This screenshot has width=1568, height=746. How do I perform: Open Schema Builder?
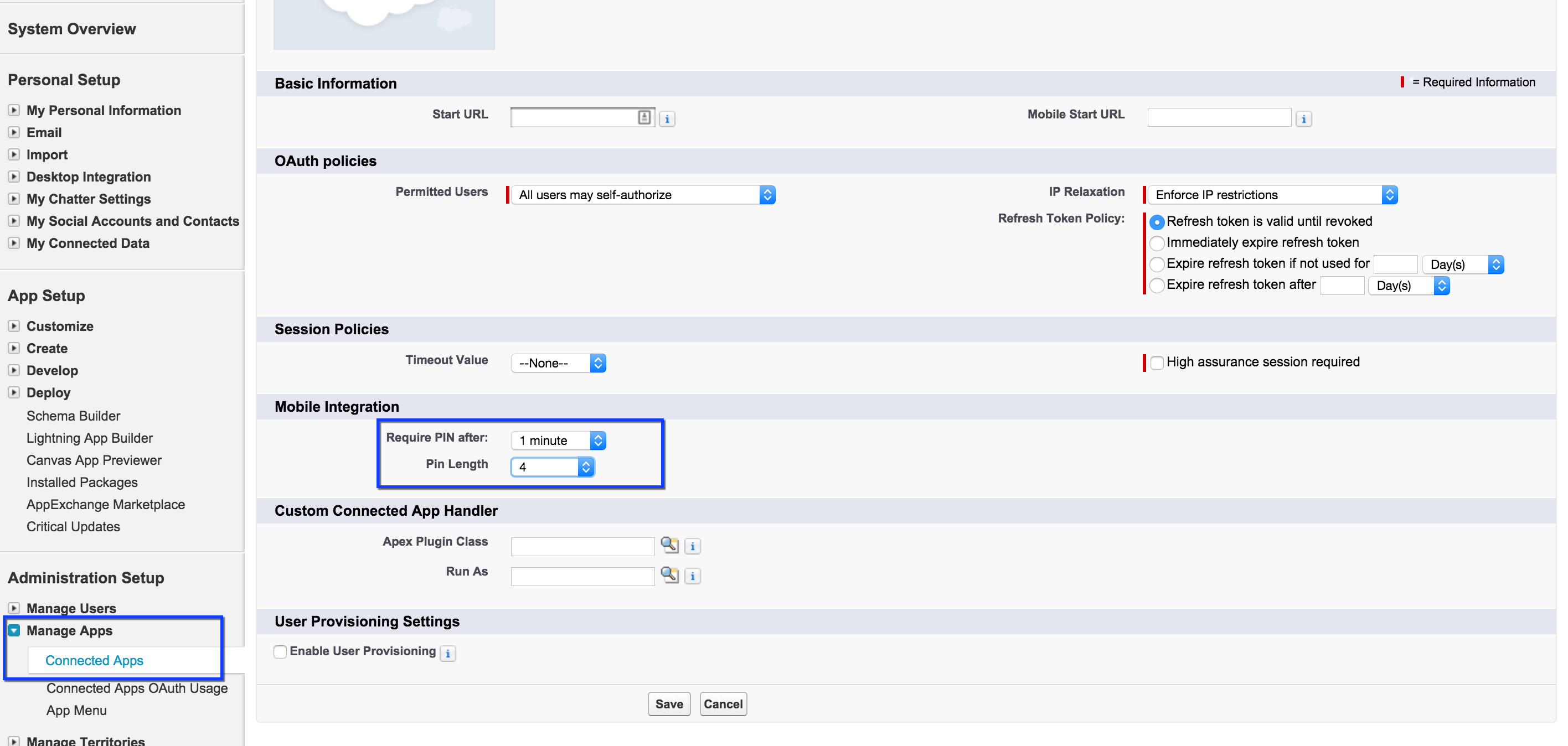point(73,416)
